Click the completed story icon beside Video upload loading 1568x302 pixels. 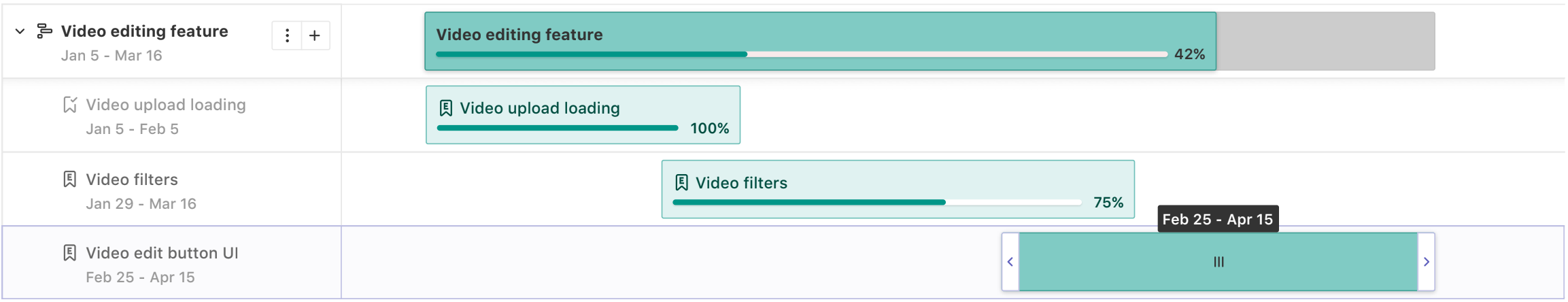pos(70,105)
